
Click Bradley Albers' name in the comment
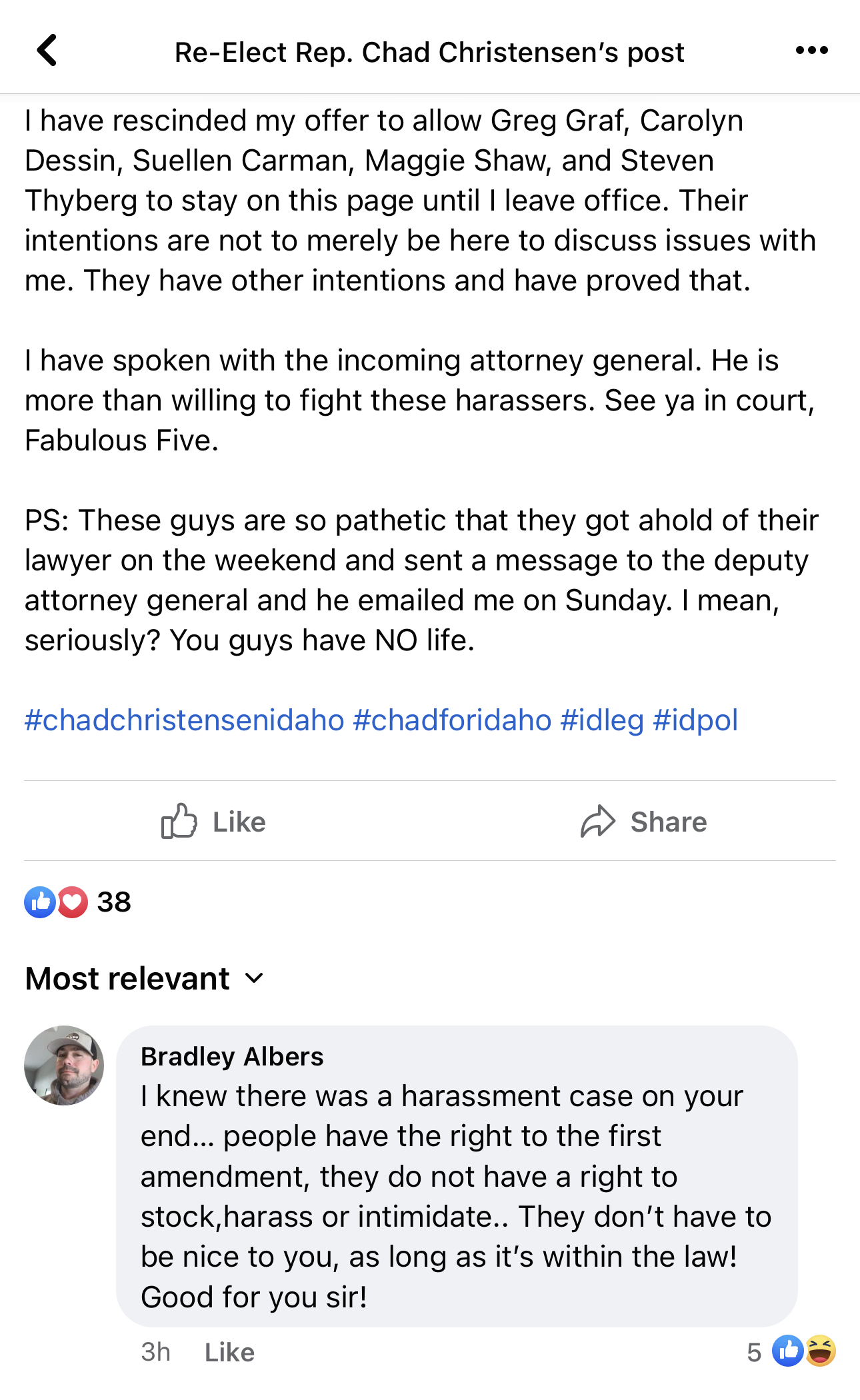[x=232, y=1056]
